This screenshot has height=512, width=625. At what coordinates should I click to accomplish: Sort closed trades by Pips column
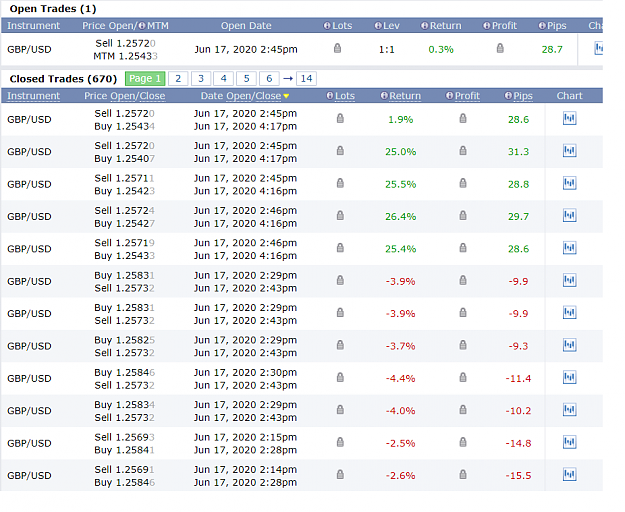523,96
